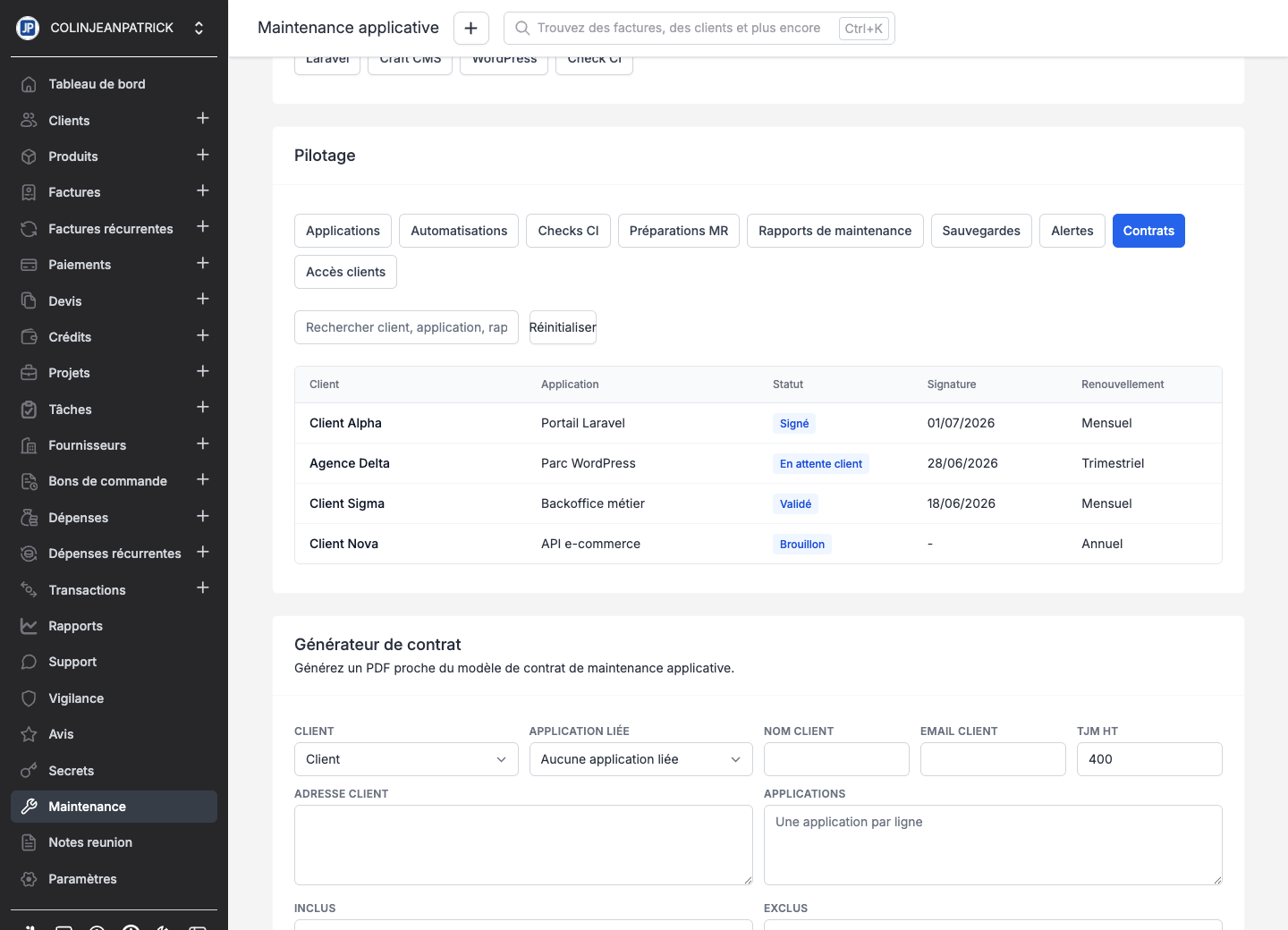Click the Brouillon status badge
The width and height of the screenshot is (1288, 930).
(802, 545)
